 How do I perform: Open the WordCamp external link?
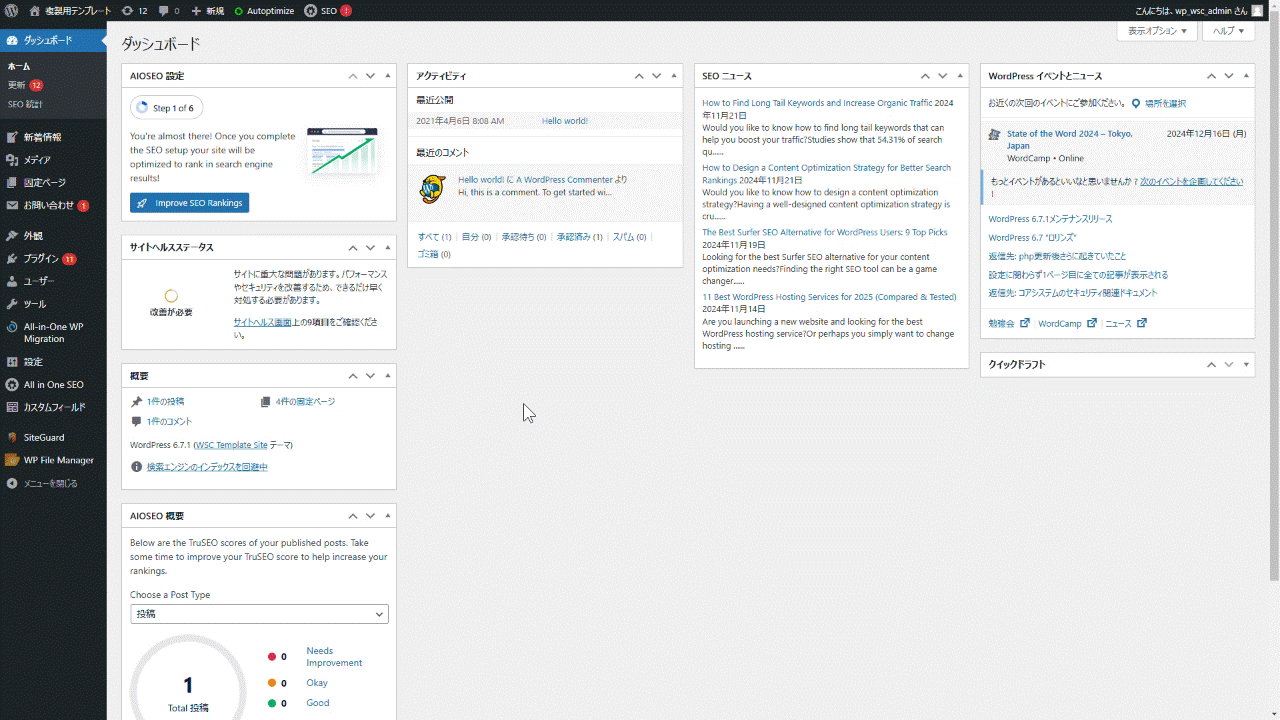click(x=1067, y=323)
